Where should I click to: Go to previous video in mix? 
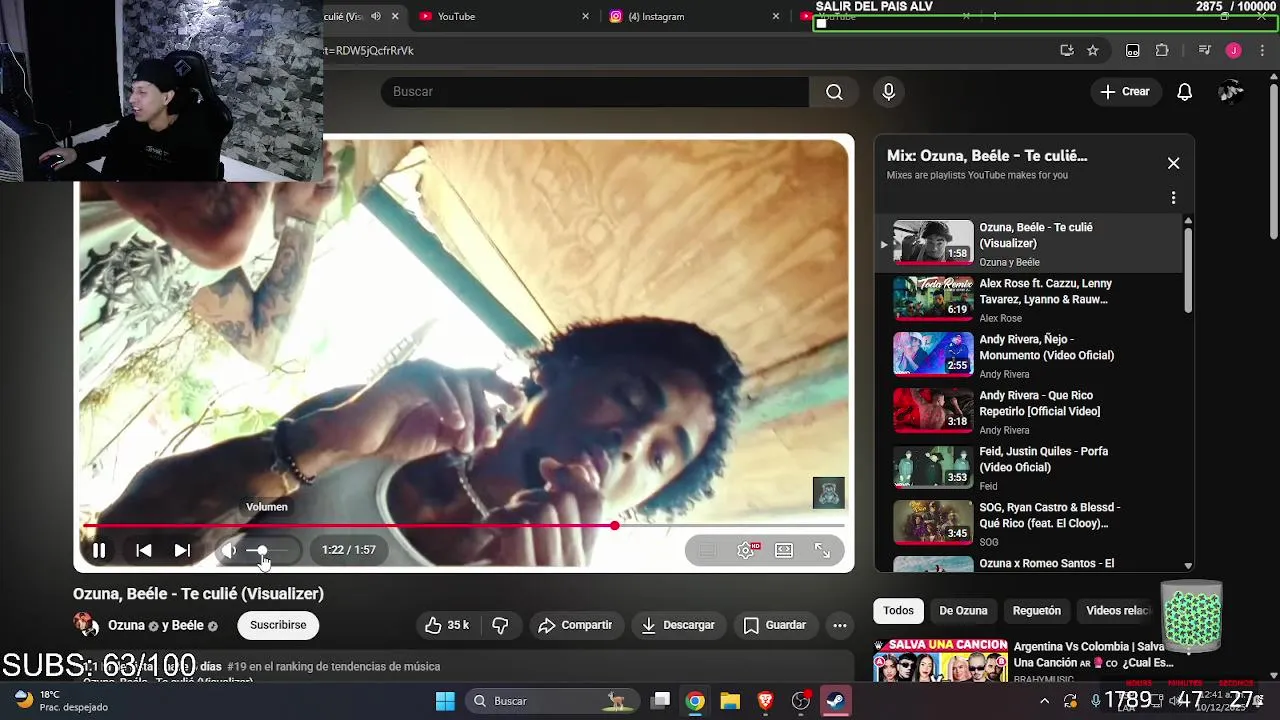[144, 550]
